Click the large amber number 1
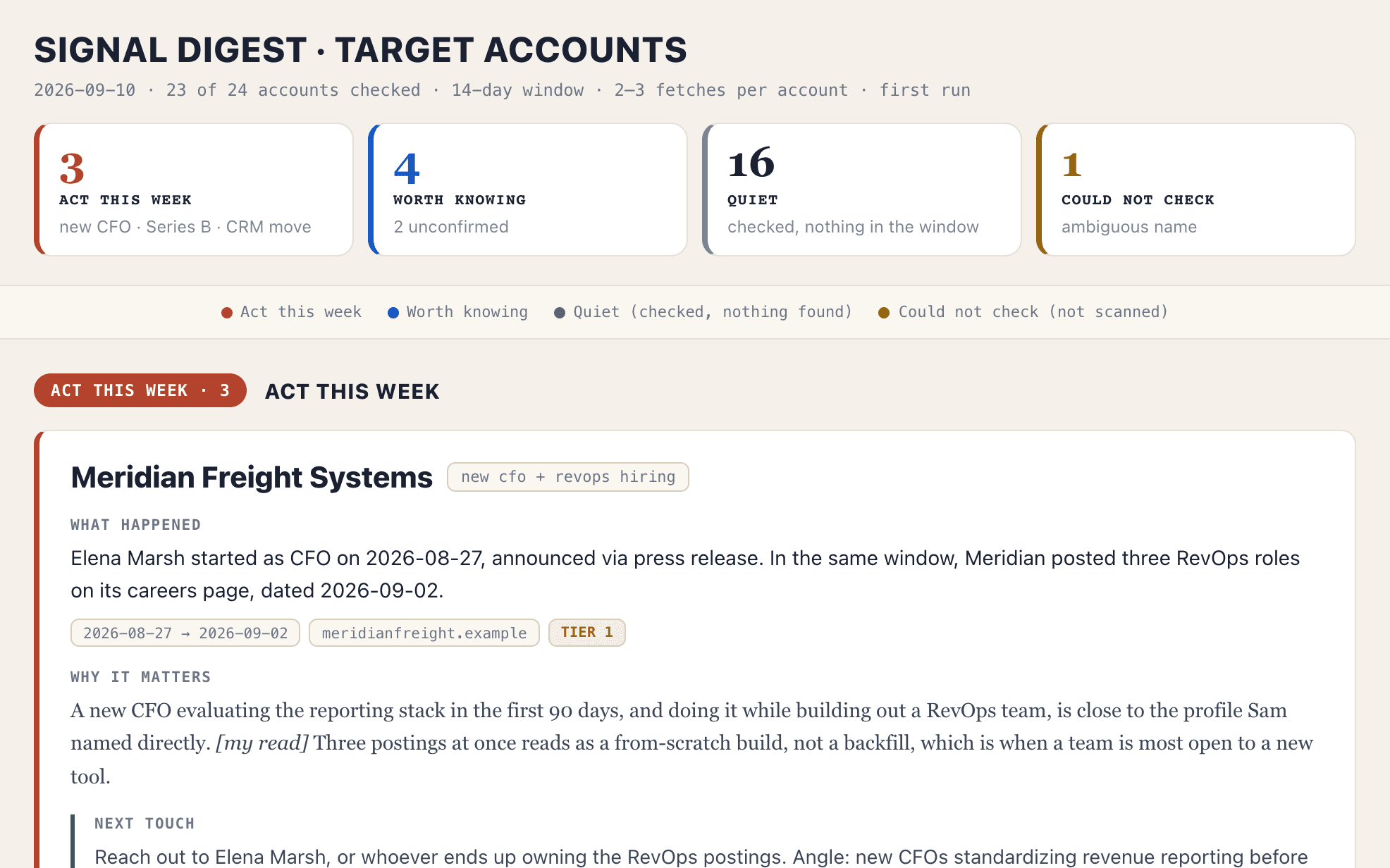Screen dimensions: 1390x868 [1072, 165]
